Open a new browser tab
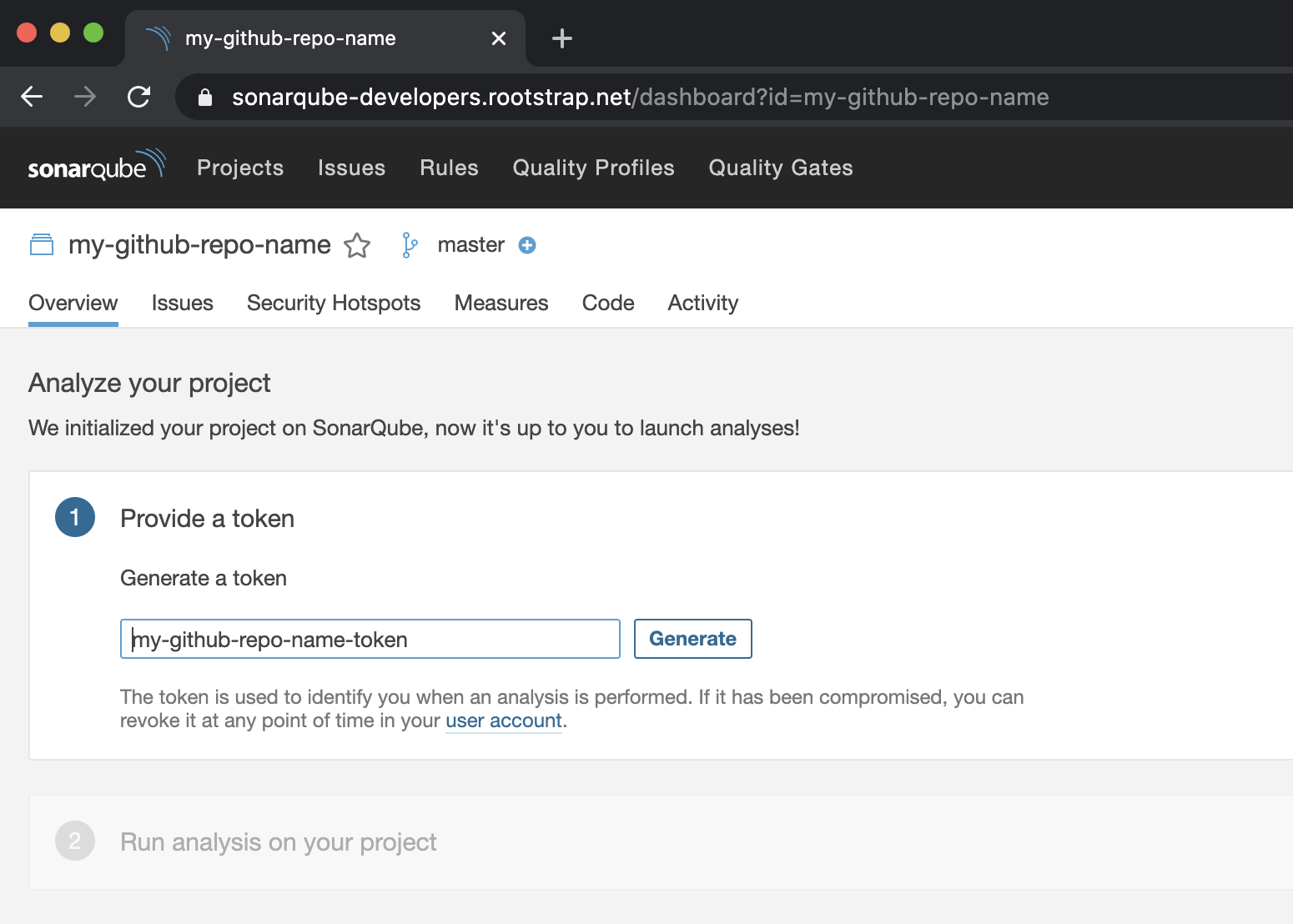The height and width of the screenshot is (924, 1293). pos(562,38)
